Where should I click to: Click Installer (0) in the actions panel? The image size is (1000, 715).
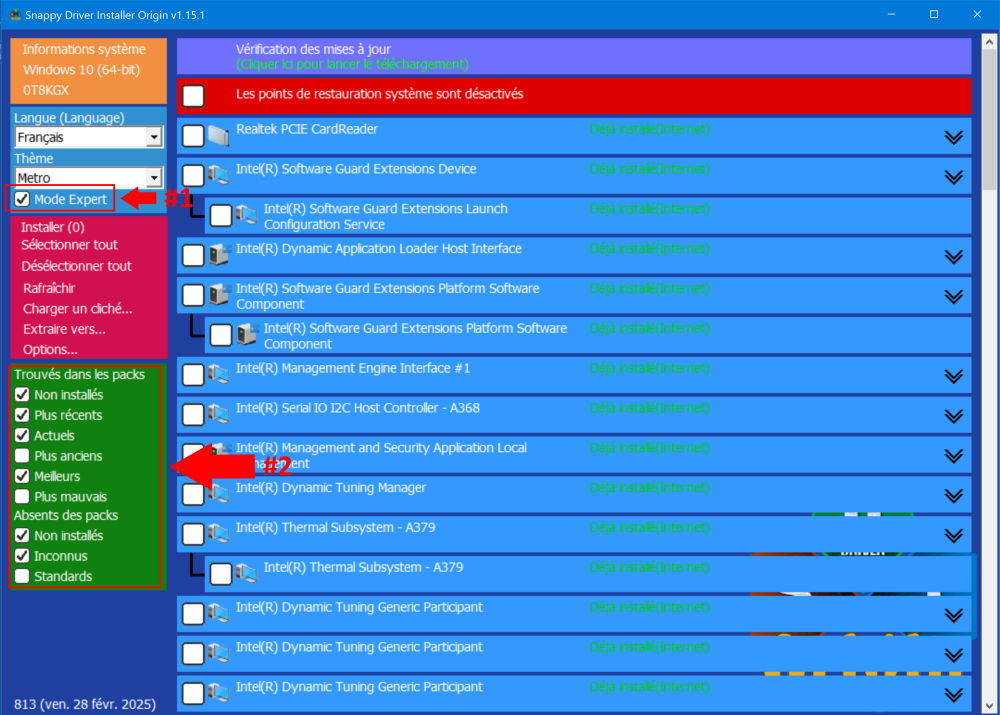(x=52, y=227)
